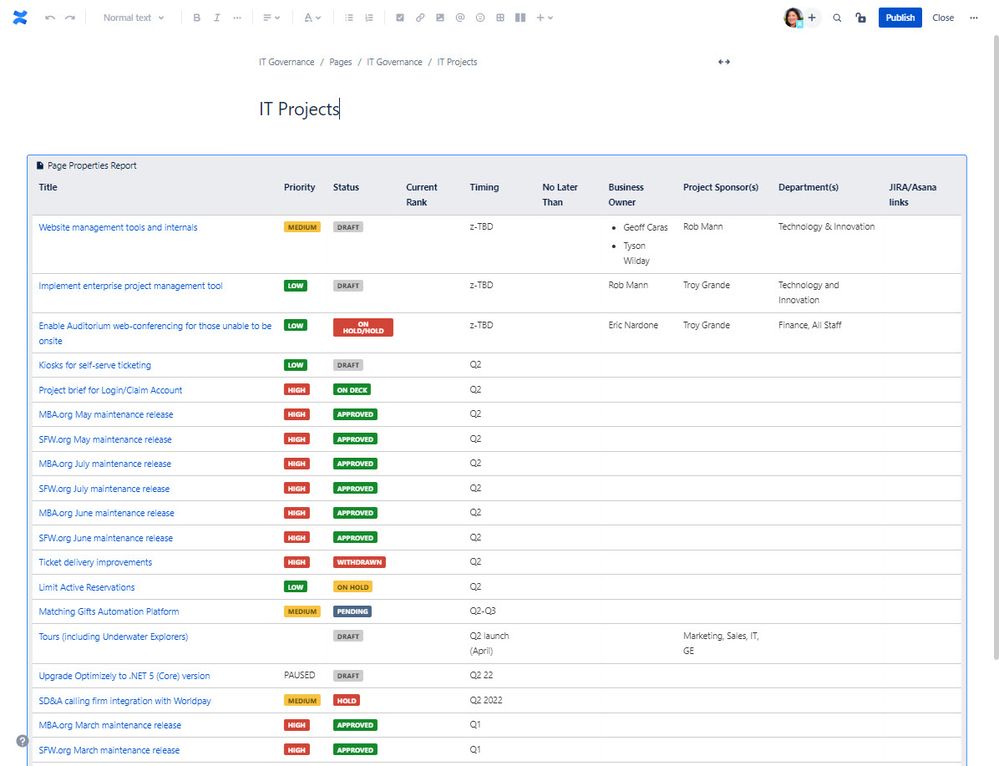
Task: Invite a collaborator with the plus icon
Action: coord(812,18)
